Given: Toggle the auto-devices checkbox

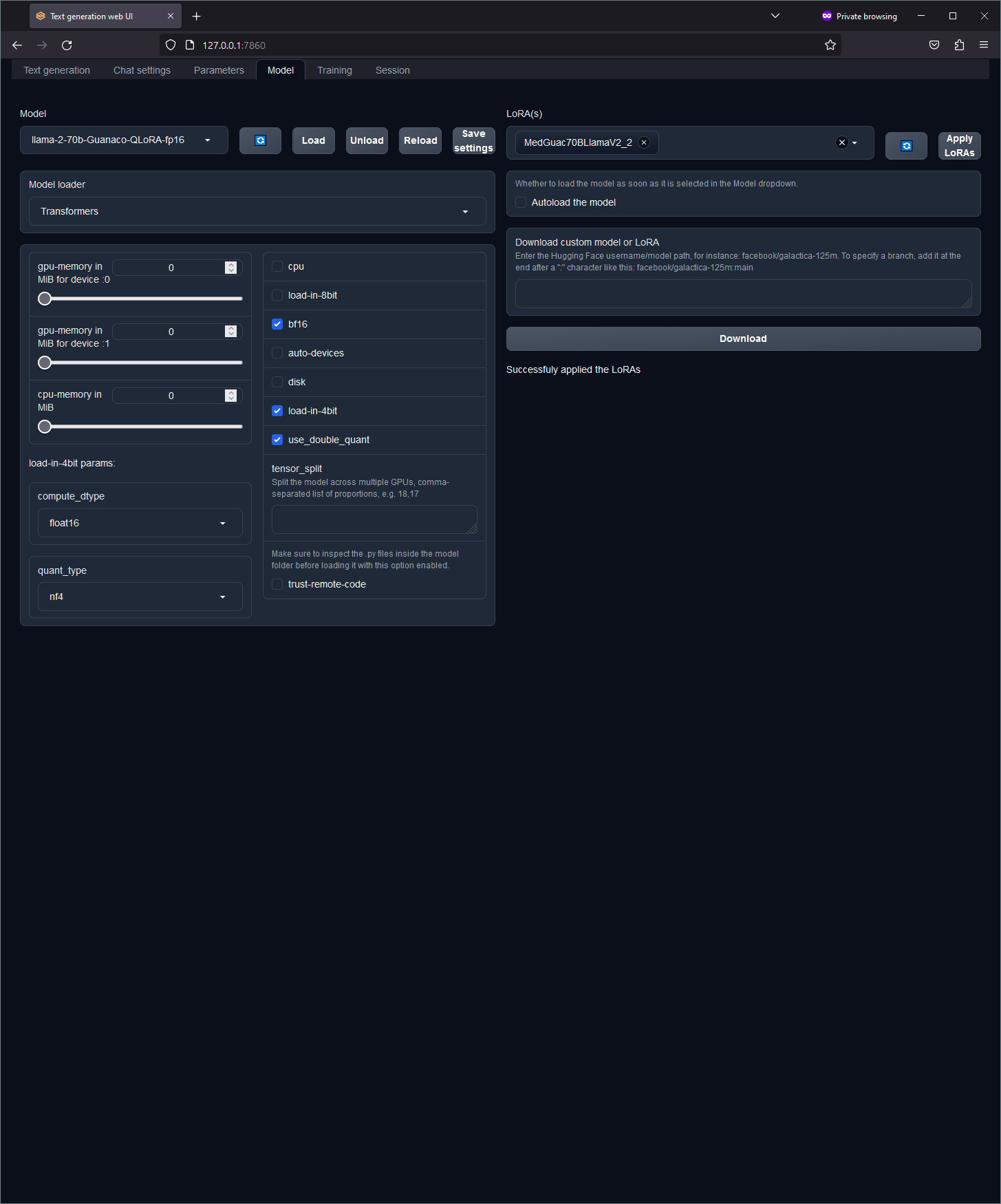Looking at the screenshot, I should tap(277, 353).
